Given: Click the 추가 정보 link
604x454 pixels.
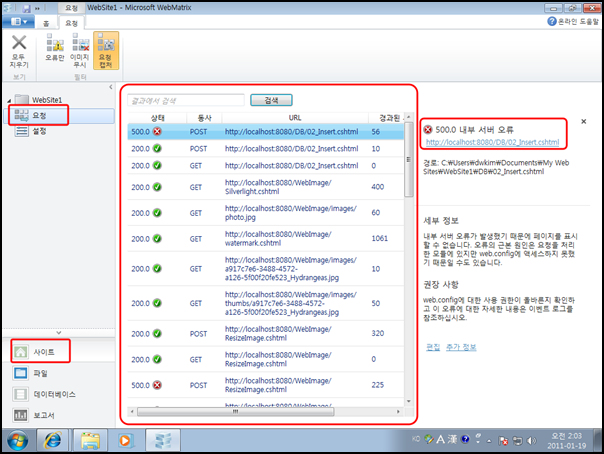Looking at the screenshot, I should tap(461, 347).
